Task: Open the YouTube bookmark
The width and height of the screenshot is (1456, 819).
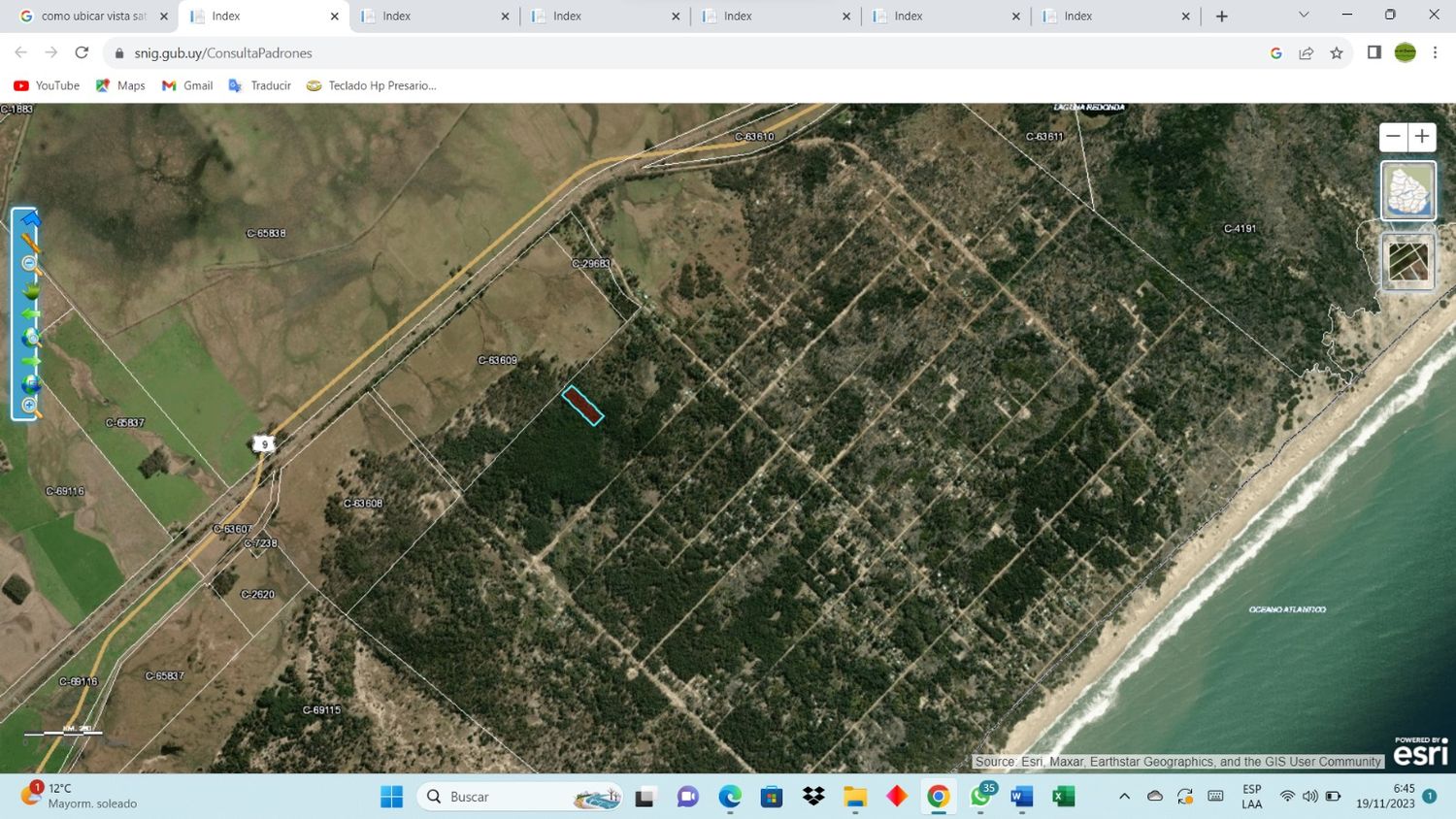Action: pyautogui.click(x=46, y=85)
